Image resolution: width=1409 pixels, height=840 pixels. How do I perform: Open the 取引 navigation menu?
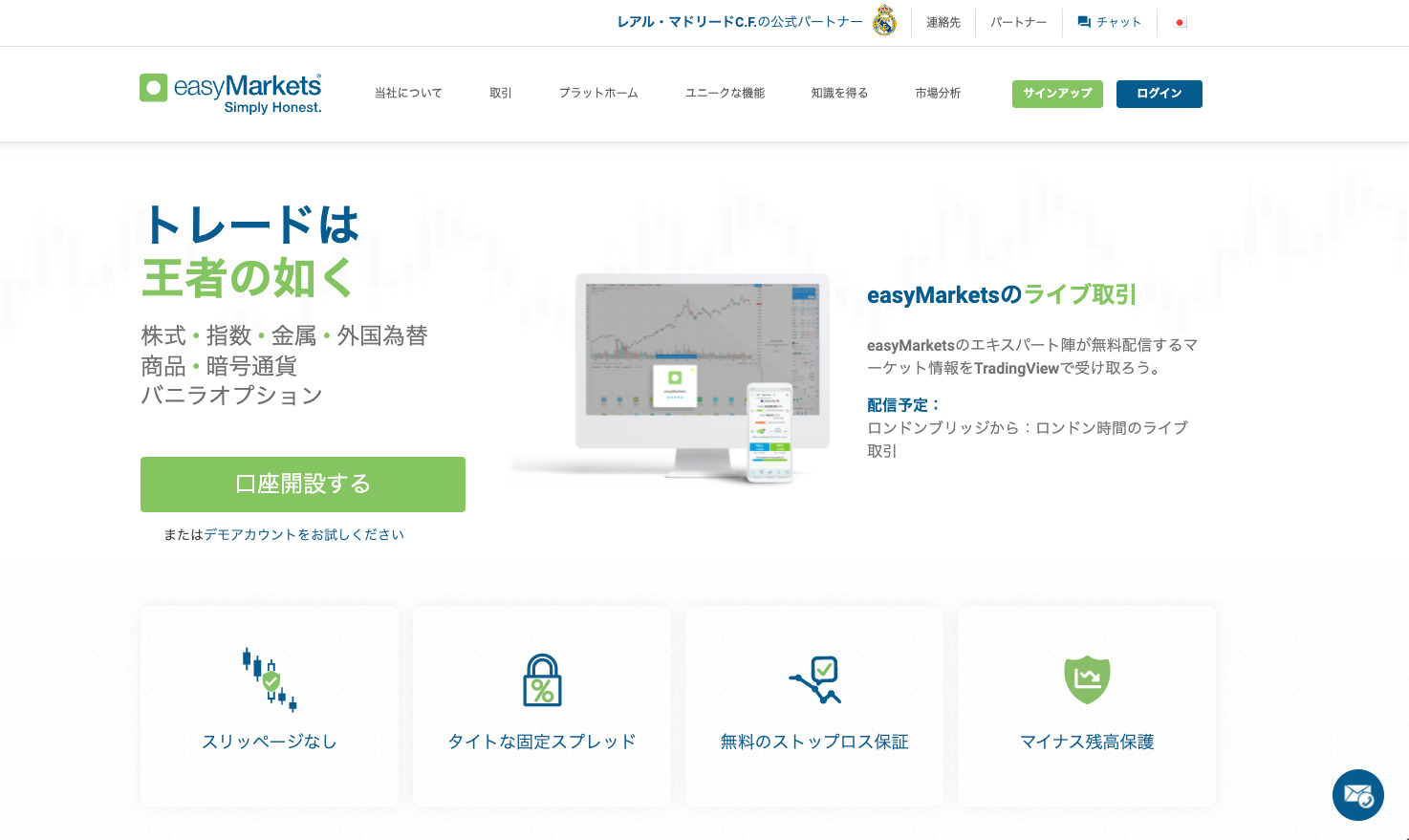click(501, 93)
